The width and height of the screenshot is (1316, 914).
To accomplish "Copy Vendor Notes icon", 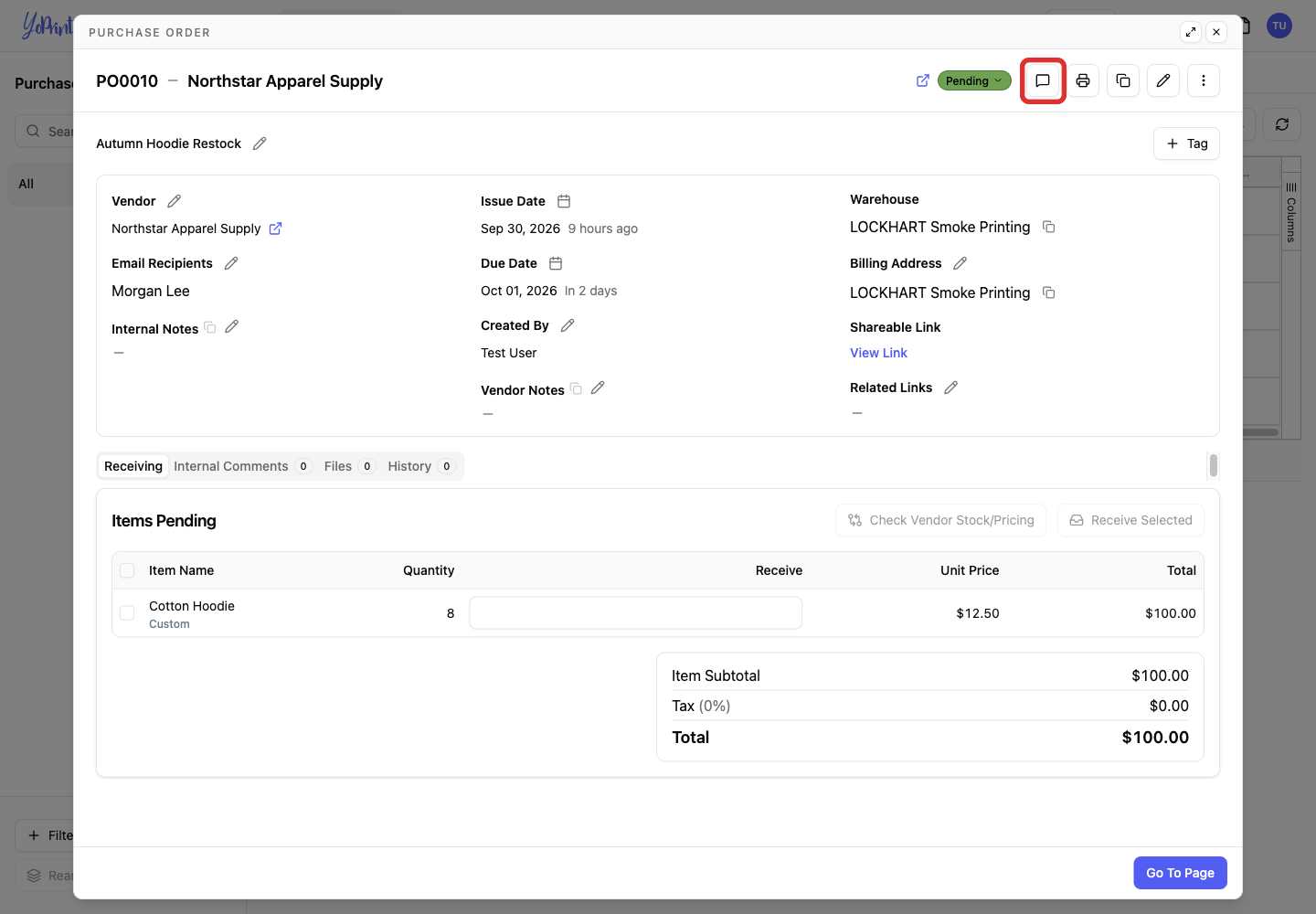I will [576, 388].
